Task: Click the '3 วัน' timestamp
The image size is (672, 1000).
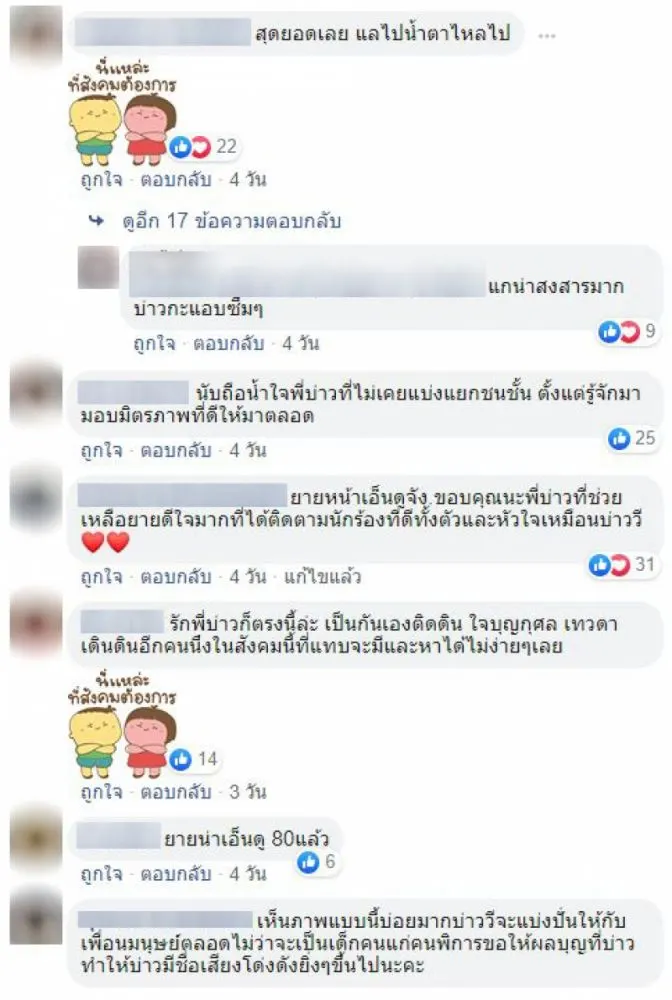Action: coord(247,792)
